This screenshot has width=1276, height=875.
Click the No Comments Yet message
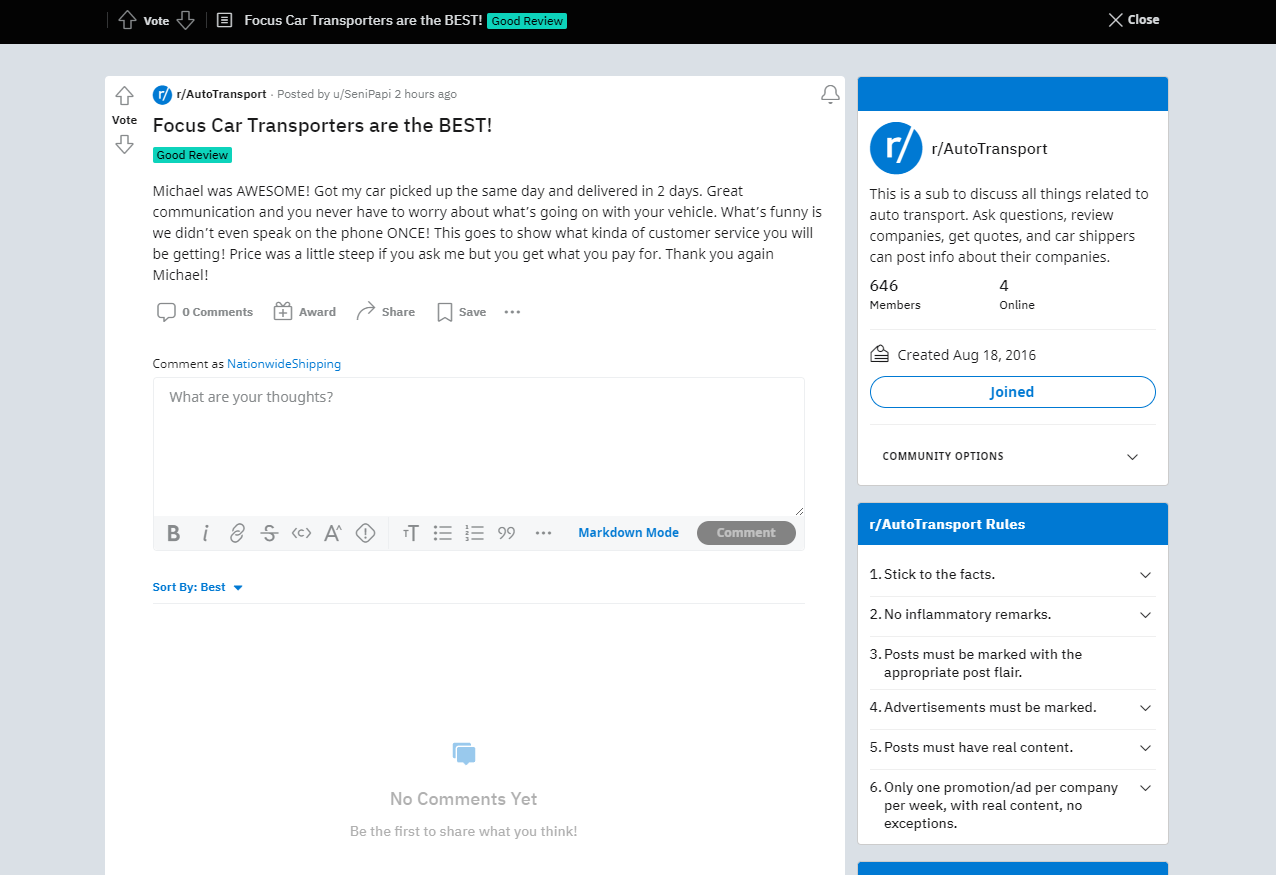[464, 799]
